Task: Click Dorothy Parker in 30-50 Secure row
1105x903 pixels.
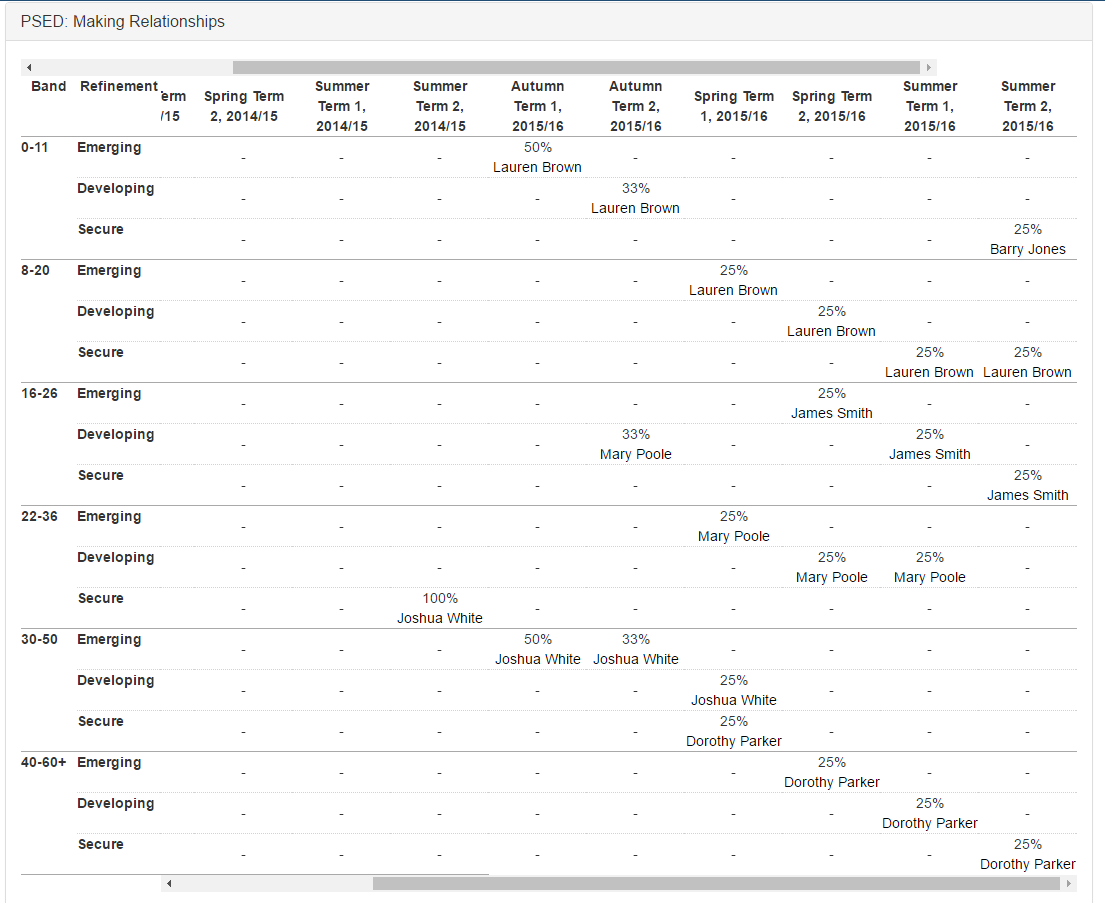Action: [x=734, y=741]
